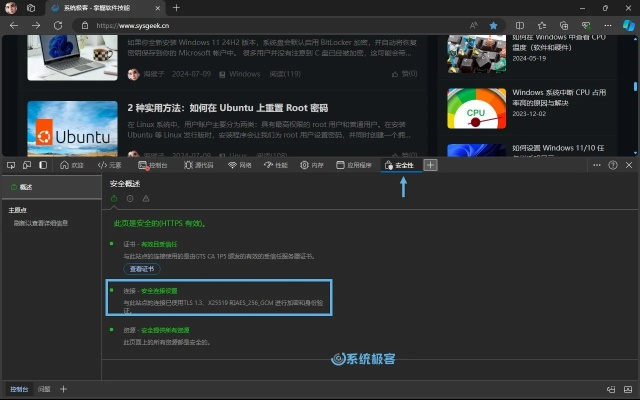Screen dimensions: 640x400
Task: Open the 性能 (Performance) panel tab
Action: pos(275,165)
